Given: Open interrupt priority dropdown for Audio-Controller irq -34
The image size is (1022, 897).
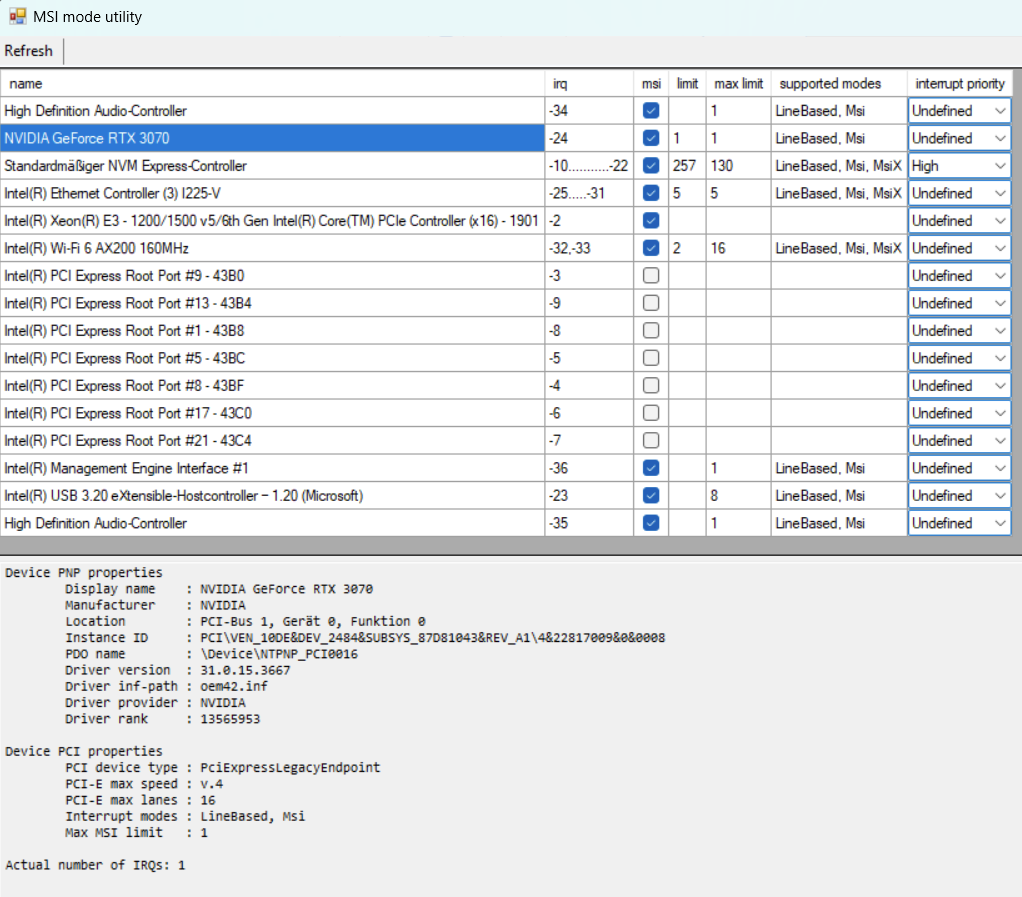Looking at the screenshot, I should click(959, 111).
